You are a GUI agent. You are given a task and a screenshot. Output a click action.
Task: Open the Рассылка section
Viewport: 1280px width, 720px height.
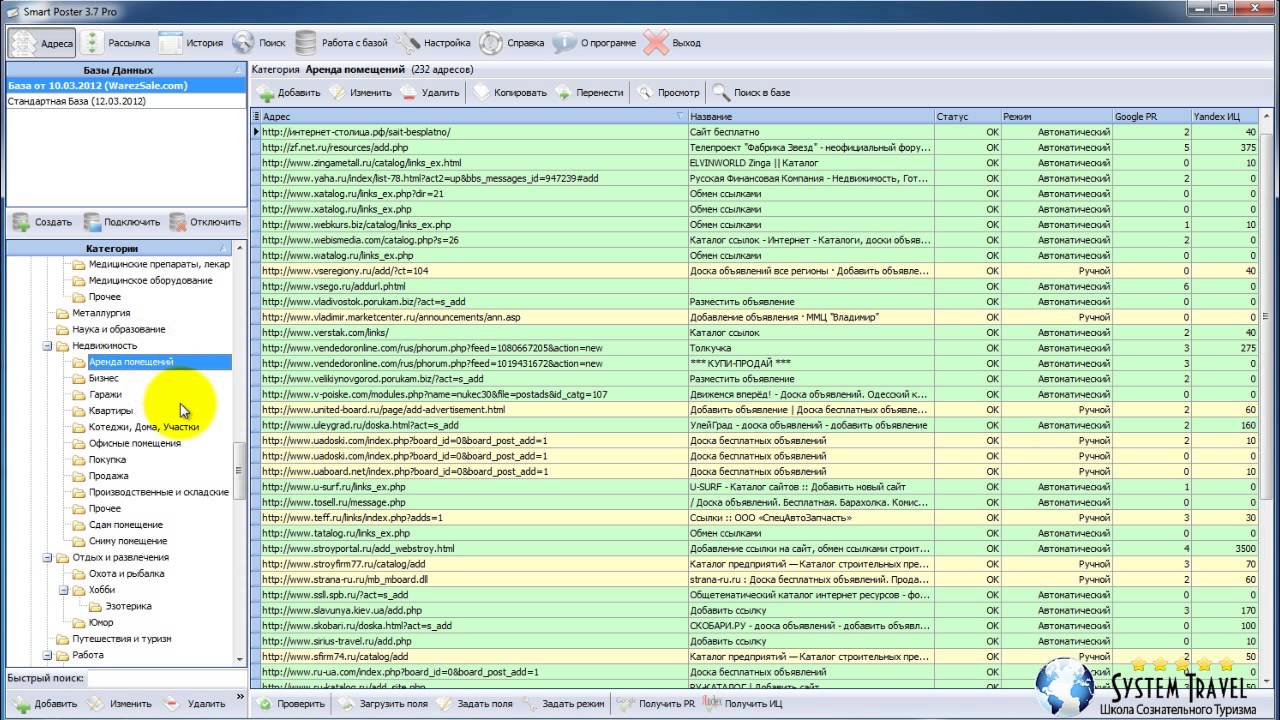(116, 43)
